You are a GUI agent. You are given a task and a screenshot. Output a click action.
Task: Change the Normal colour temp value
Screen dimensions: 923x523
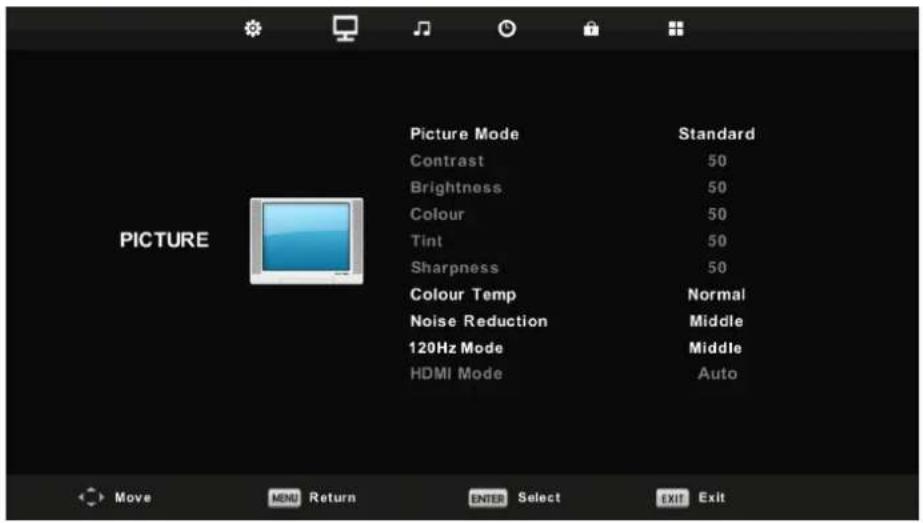point(716,294)
